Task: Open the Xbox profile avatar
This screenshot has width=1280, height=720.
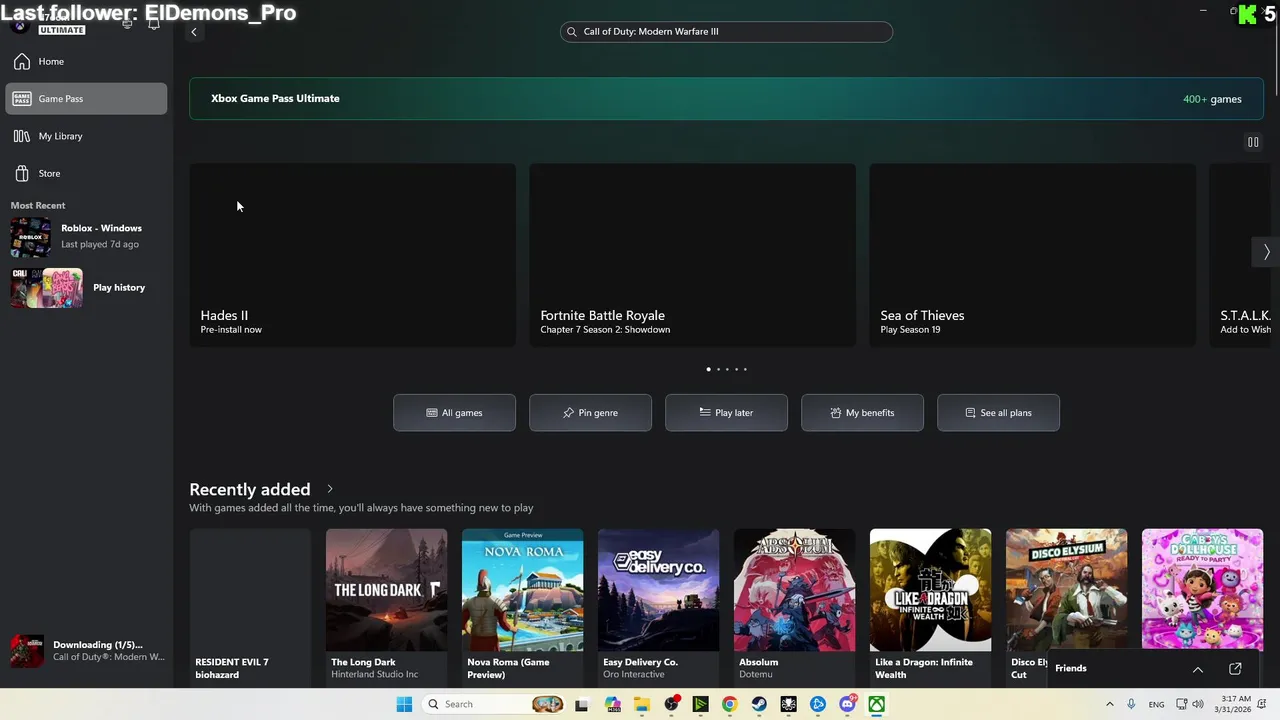Action: coord(19,25)
